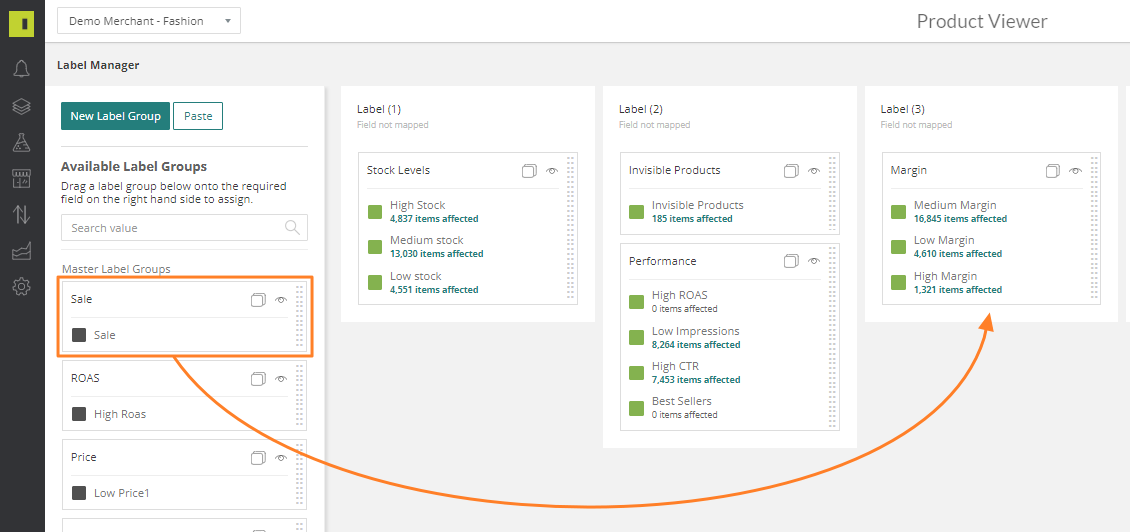
Task: Open the Demo Merchant - Fashion dropdown
Action: (x=149, y=21)
